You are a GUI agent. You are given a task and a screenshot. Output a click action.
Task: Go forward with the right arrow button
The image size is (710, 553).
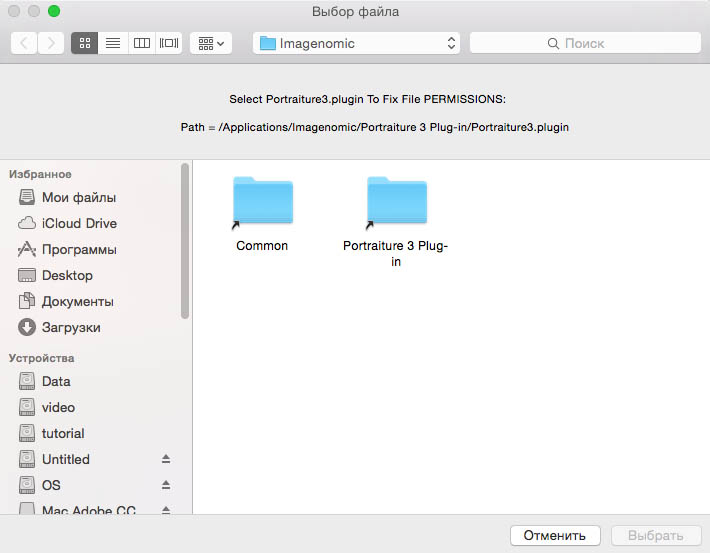[x=51, y=43]
